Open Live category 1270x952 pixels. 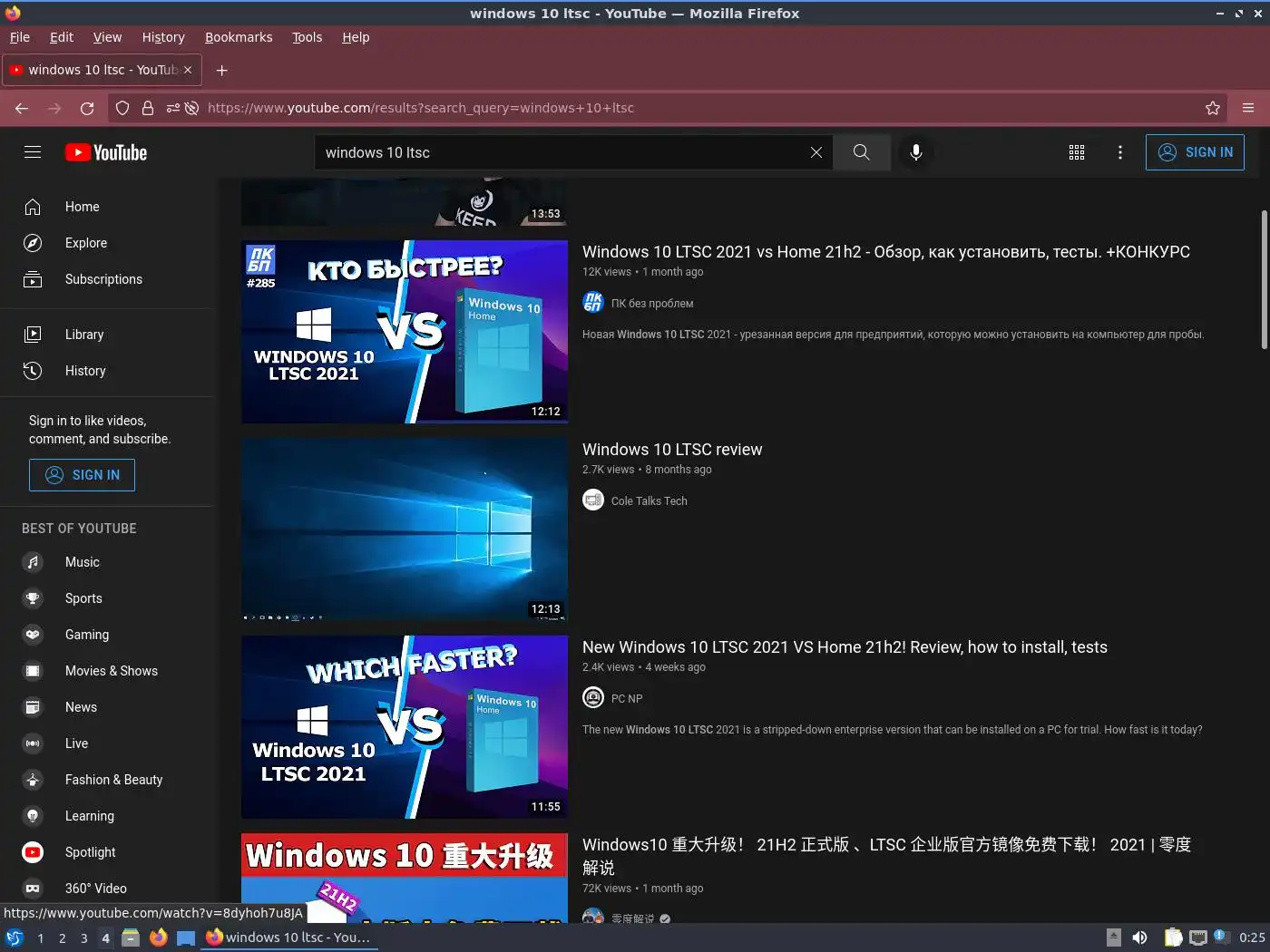point(107,743)
